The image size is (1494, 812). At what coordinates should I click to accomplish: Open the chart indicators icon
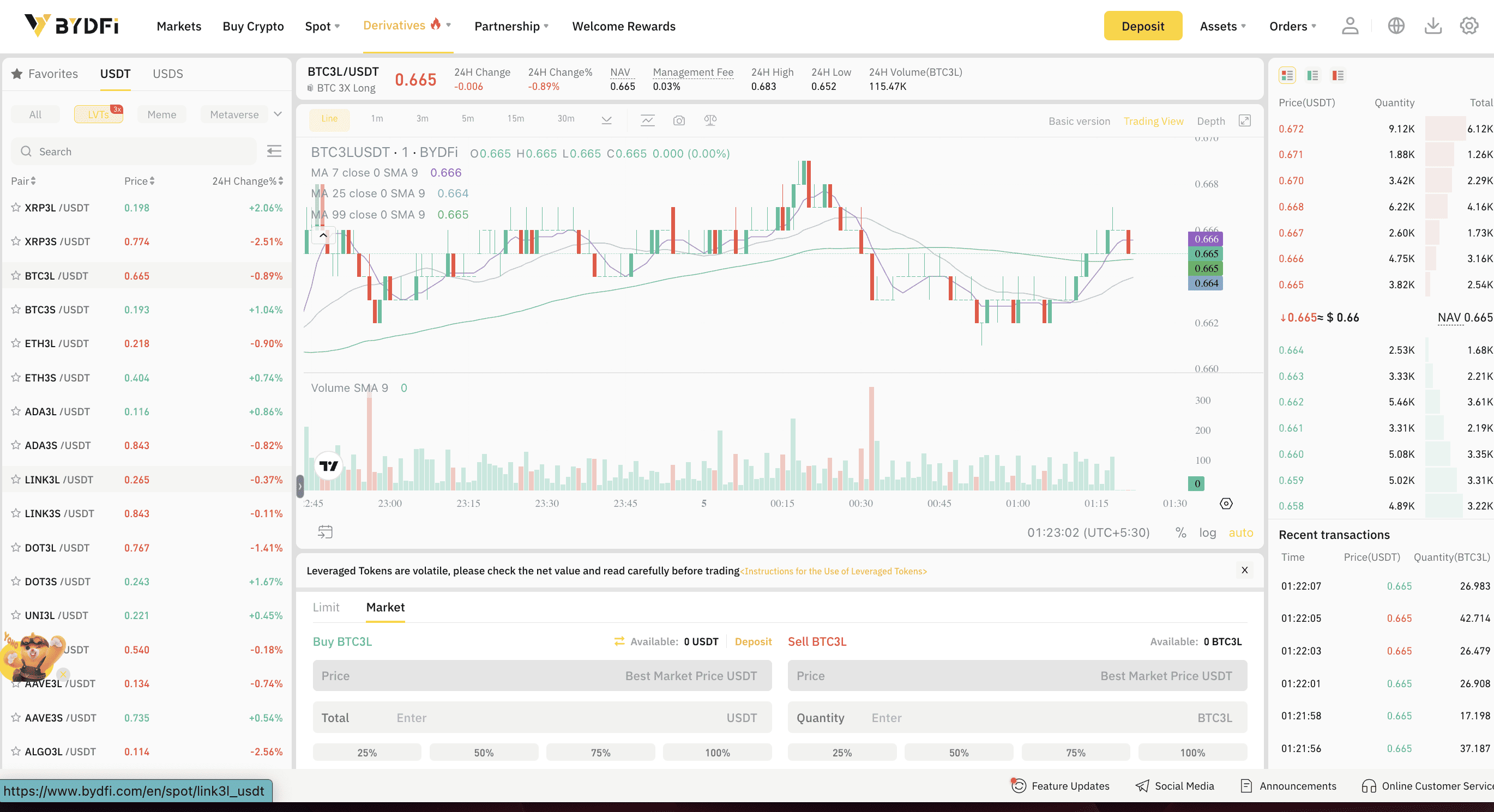click(x=647, y=120)
